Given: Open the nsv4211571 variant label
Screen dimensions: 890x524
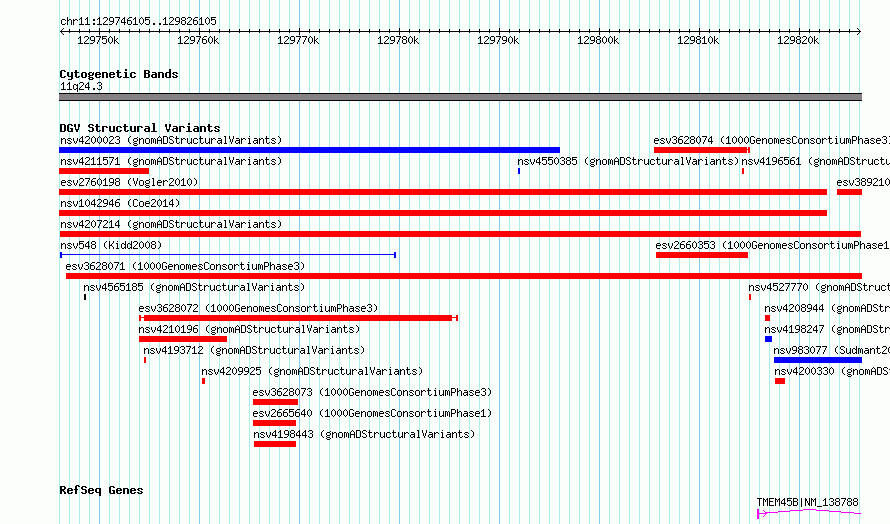Looking at the screenshot, I should (171, 161).
